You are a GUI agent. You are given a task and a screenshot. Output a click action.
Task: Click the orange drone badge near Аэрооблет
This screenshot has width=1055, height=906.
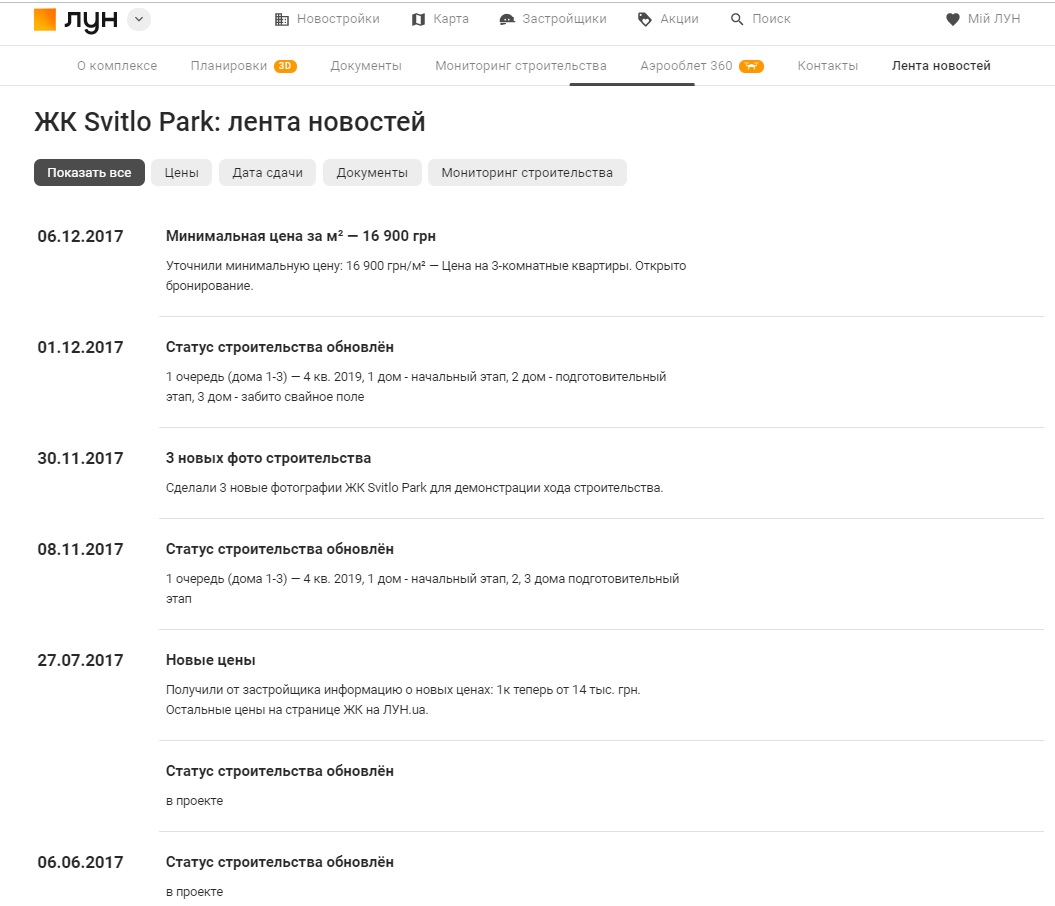tap(751, 66)
